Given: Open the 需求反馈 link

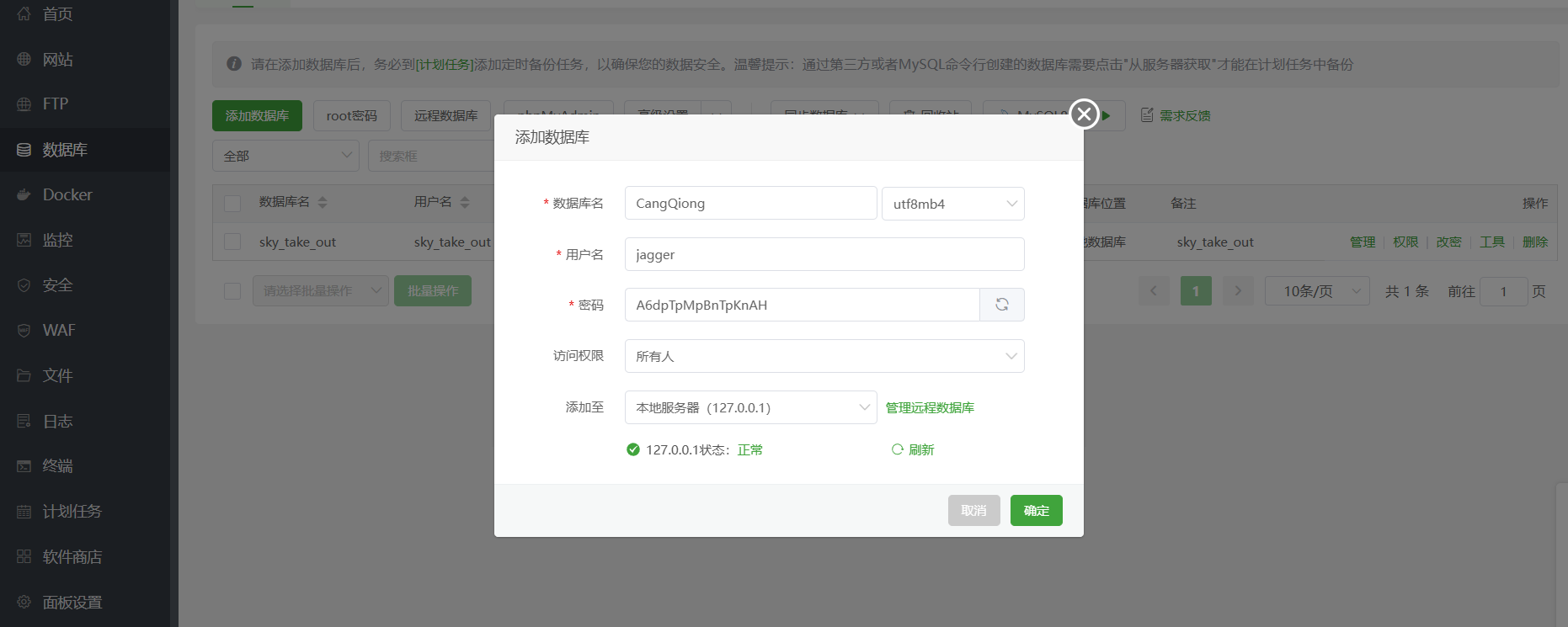Looking at the screenshot, I should [x=1185, y=115].
